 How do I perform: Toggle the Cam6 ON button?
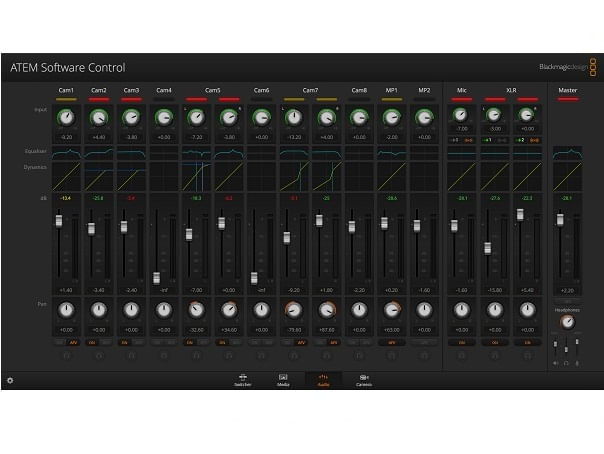pyautogui.click(x=255, y=342)
